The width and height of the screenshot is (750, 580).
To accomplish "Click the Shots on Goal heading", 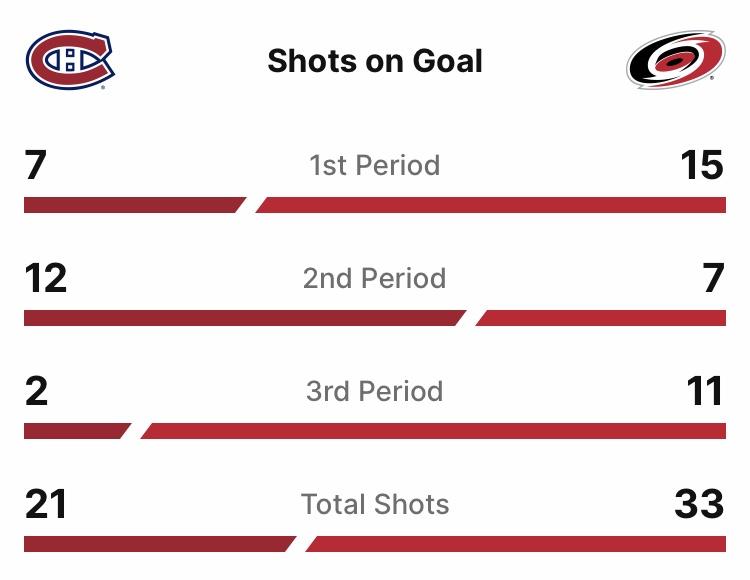I will tap(375, 61).
